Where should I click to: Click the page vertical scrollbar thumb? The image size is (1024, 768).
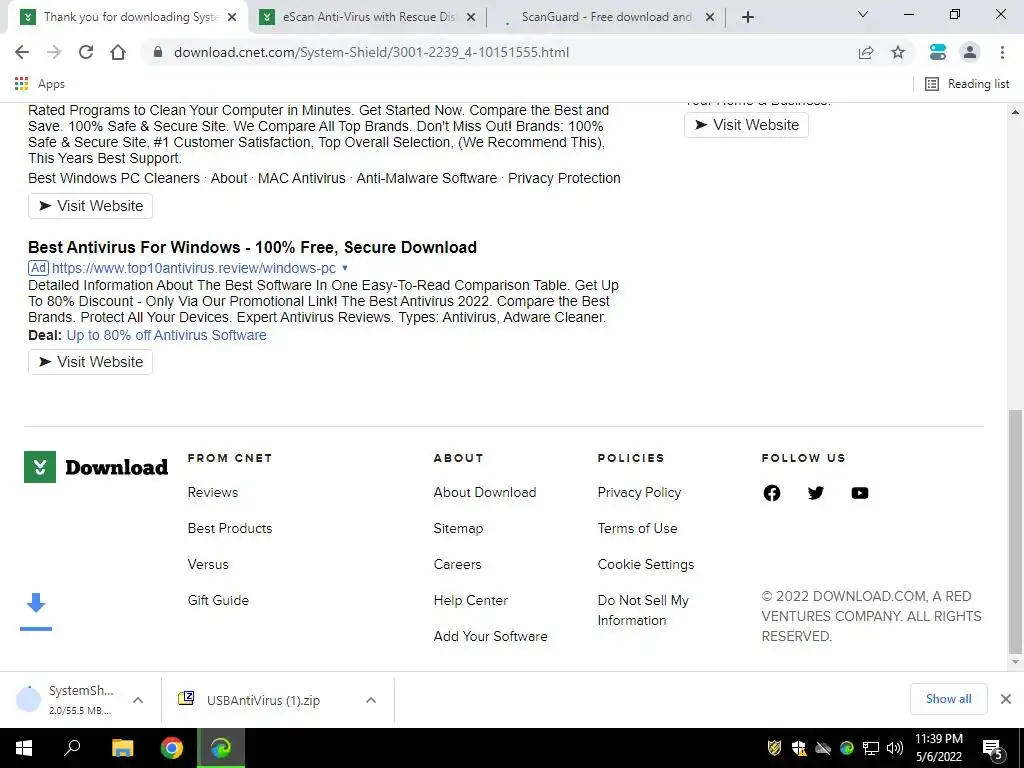tap(1015, 532)
